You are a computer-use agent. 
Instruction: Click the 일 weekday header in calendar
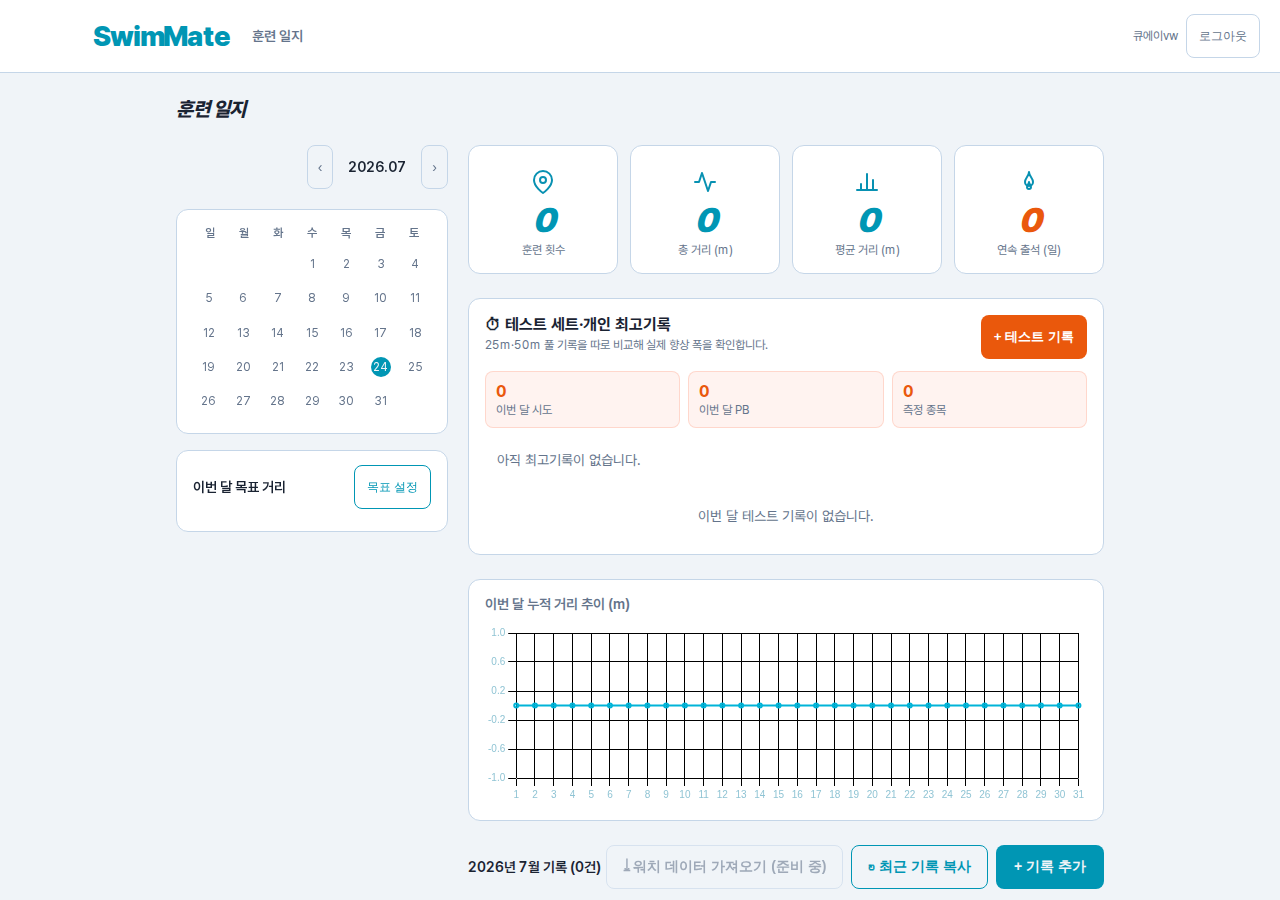[x=210, y=233]
